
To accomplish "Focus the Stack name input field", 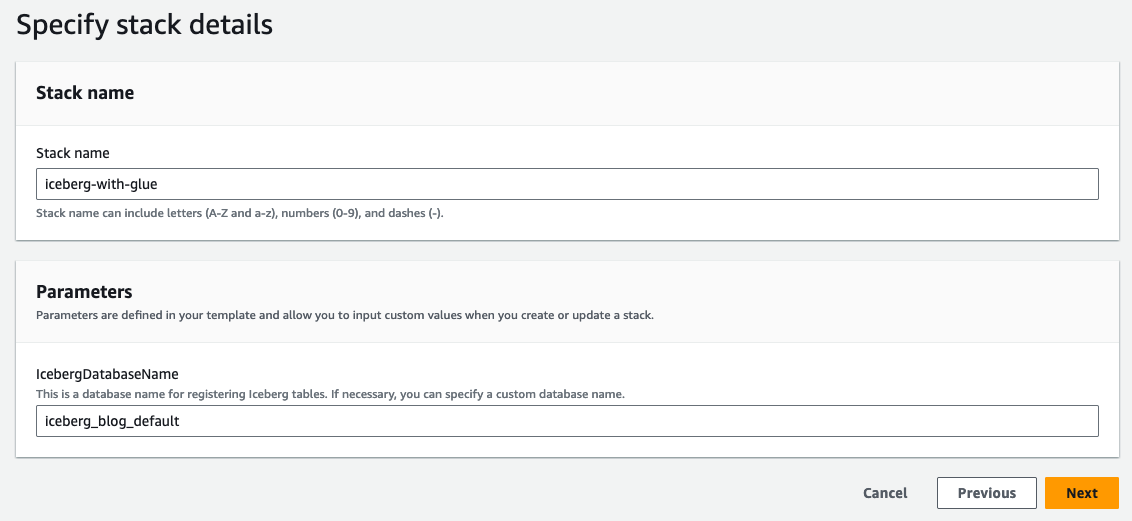I will pos(567,184).
